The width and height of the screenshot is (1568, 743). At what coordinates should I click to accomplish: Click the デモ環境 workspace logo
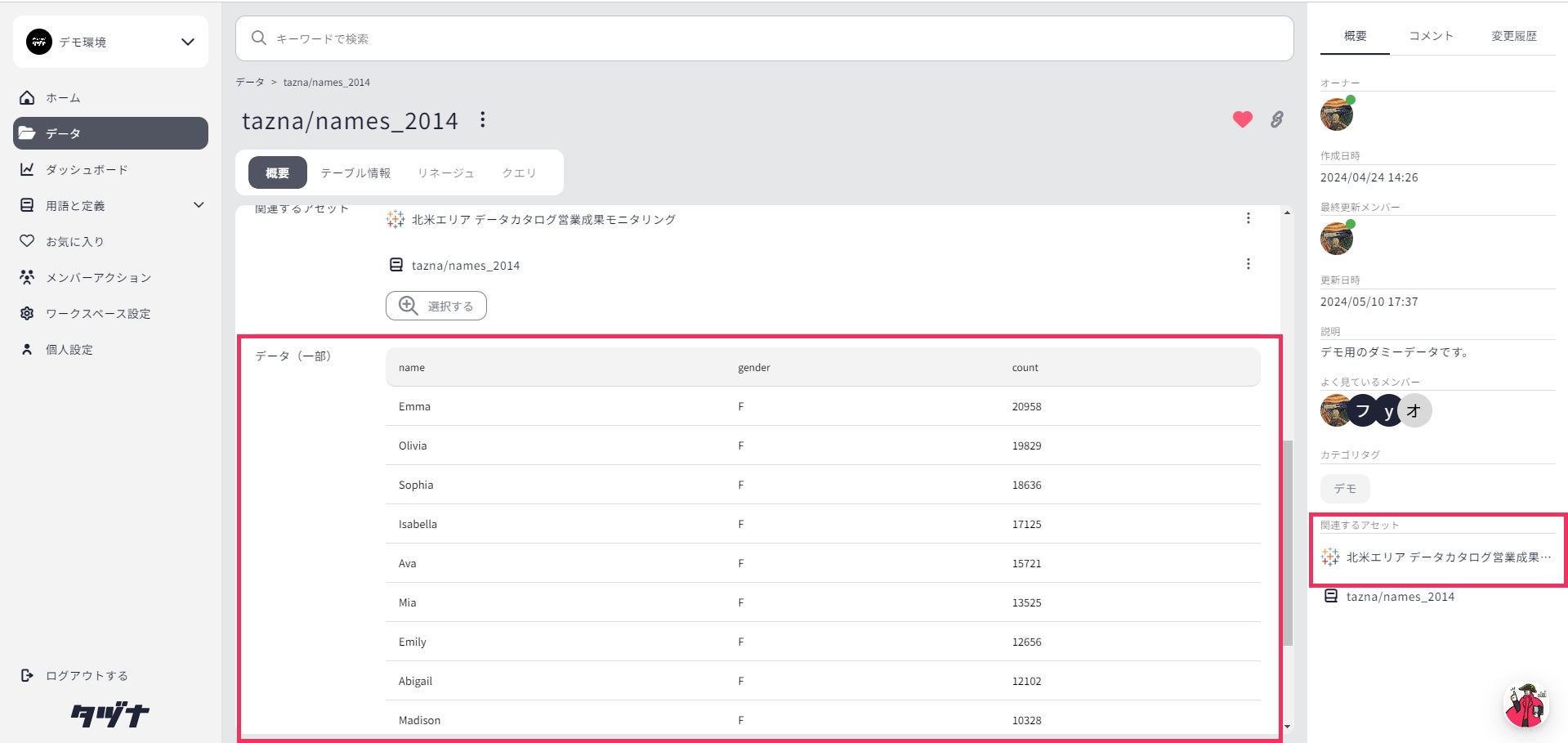click(x=39, y=42)
